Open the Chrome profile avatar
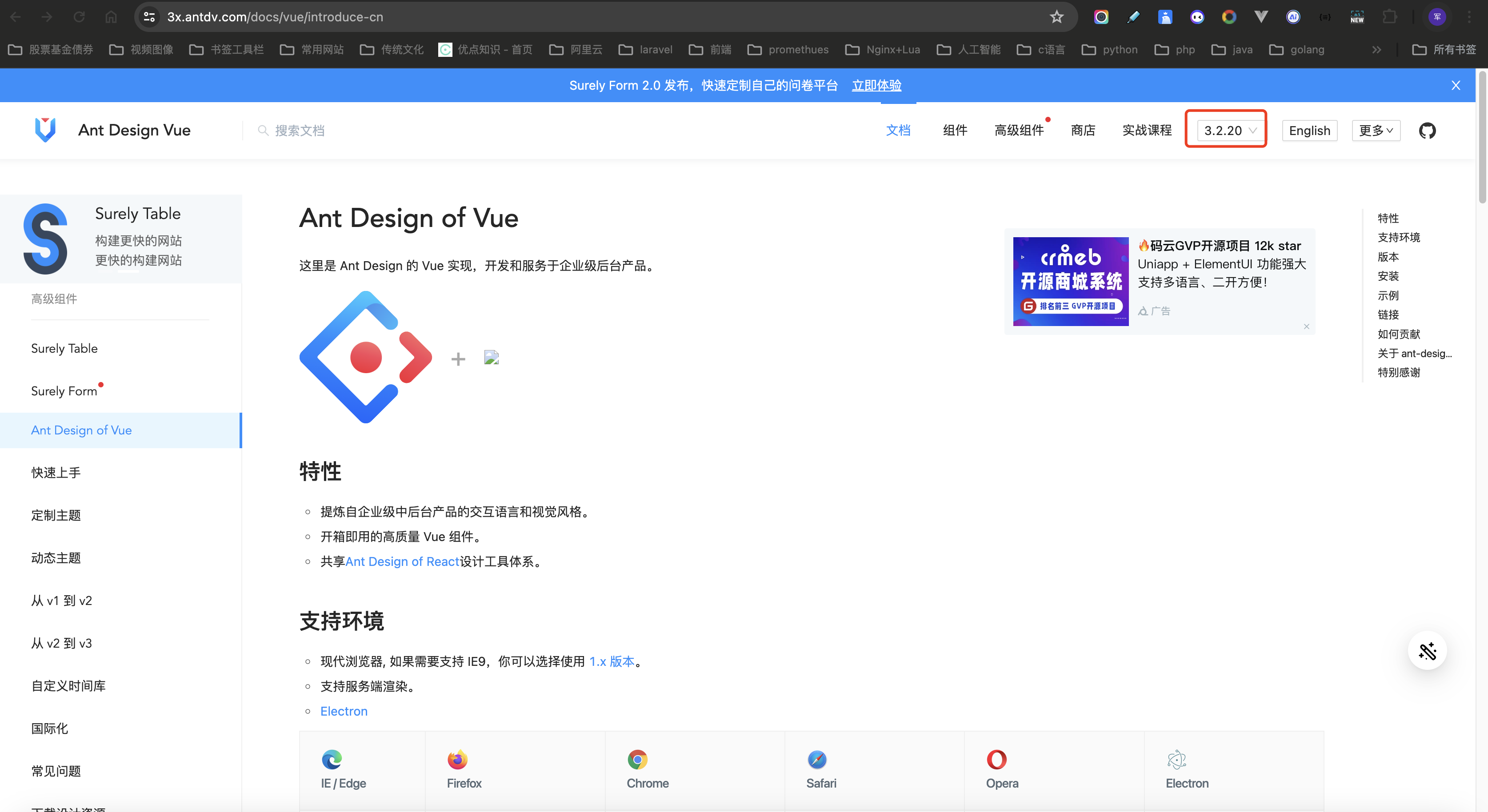 pos(1437,17)
